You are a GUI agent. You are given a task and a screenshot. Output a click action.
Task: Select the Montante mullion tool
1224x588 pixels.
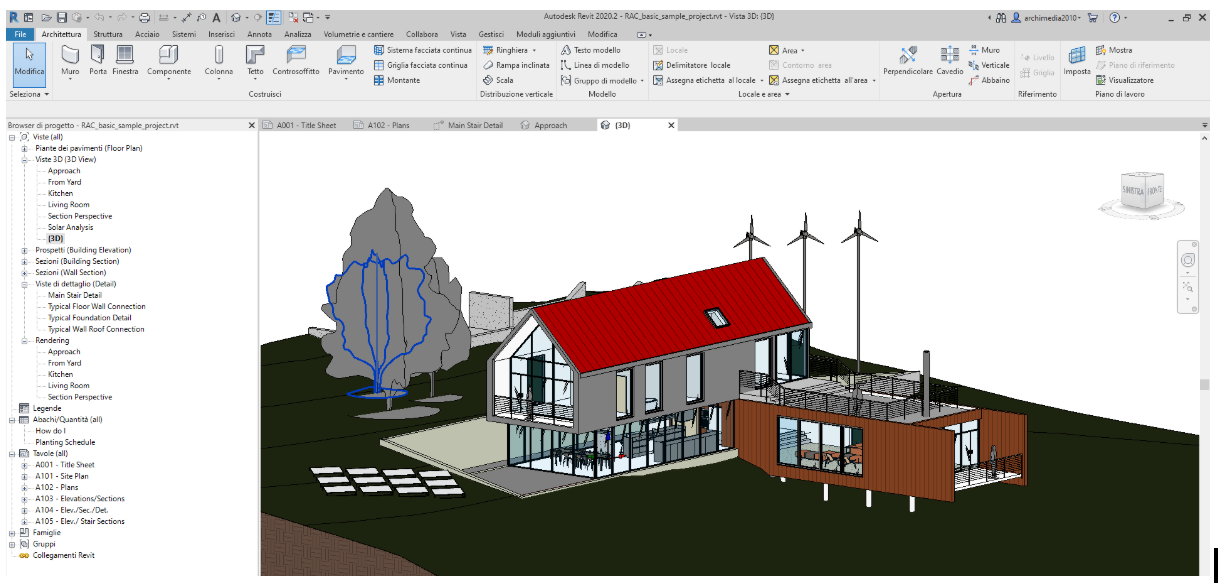pos(397,80)
